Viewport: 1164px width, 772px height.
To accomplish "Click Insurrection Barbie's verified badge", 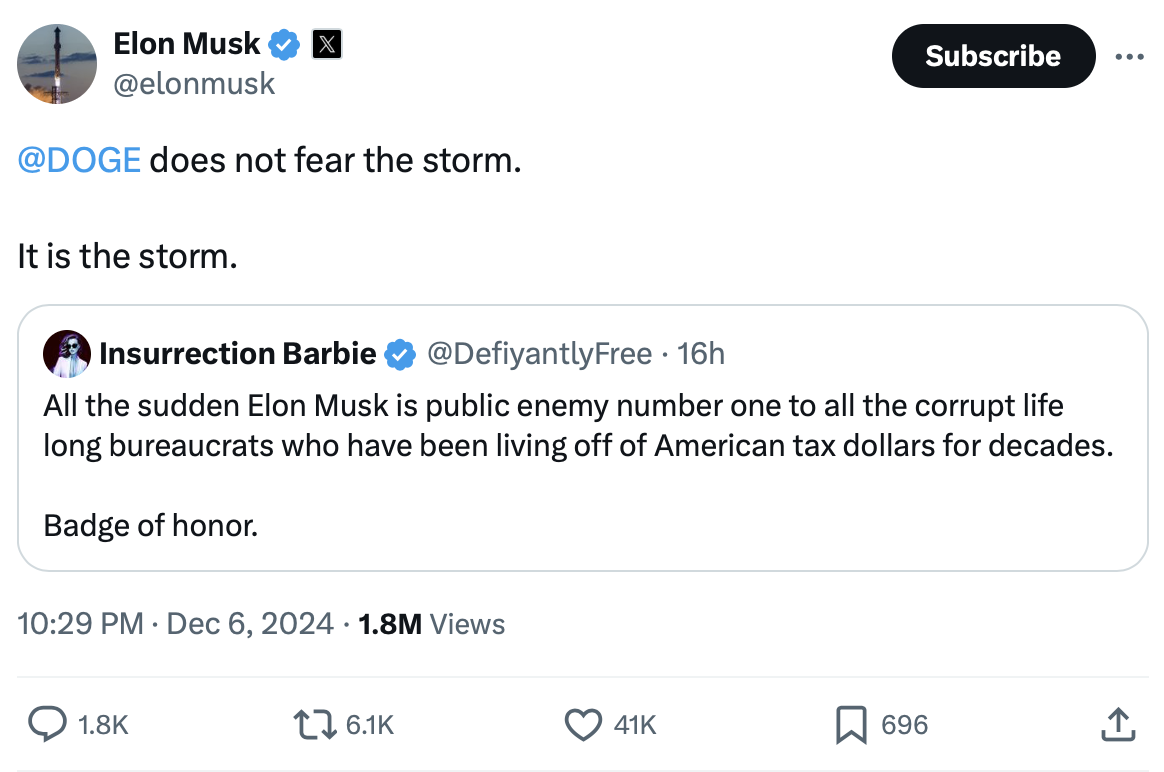I will [x=401, y=353].
